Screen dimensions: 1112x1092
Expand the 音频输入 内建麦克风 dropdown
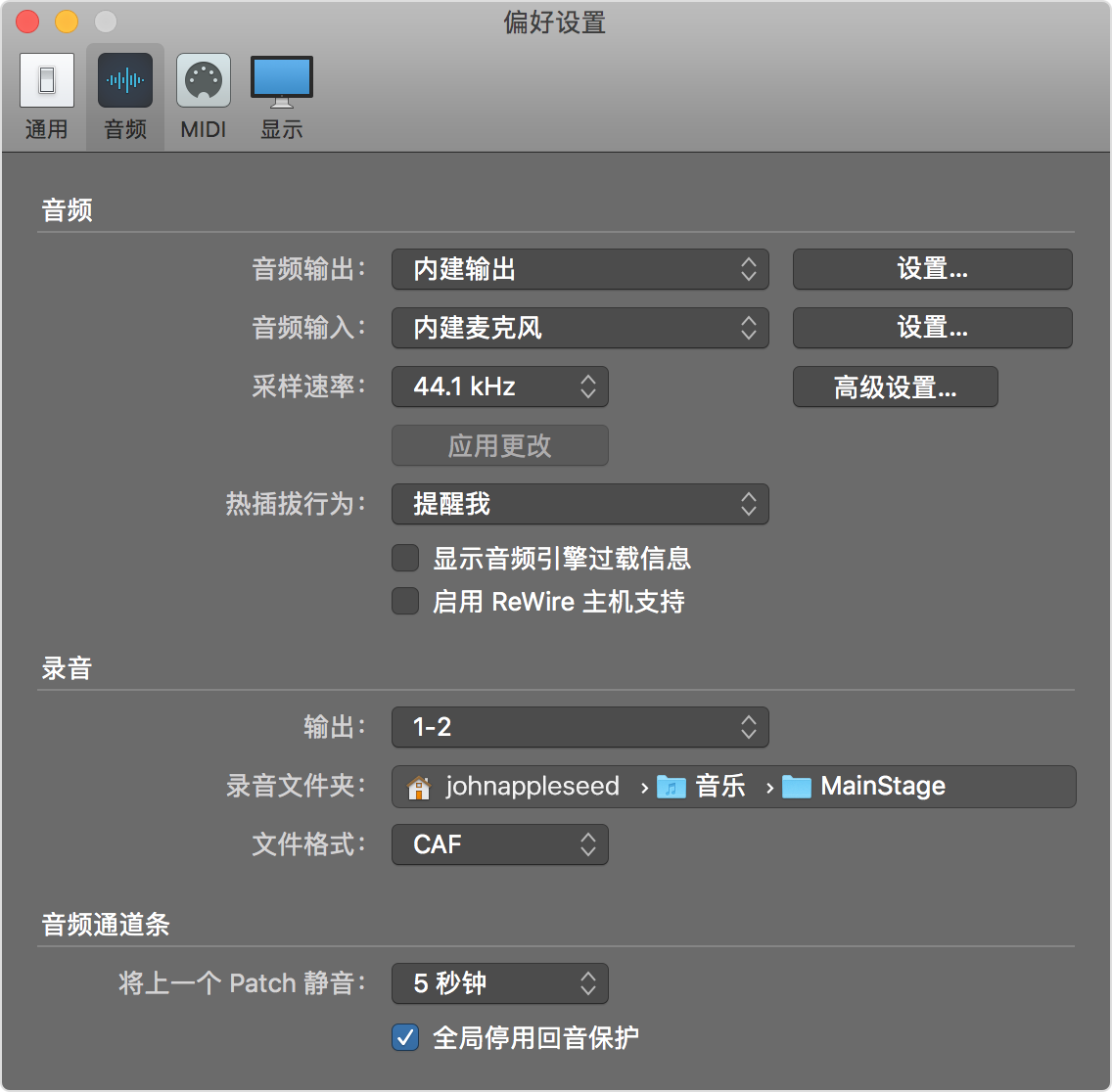pos(579,328)
